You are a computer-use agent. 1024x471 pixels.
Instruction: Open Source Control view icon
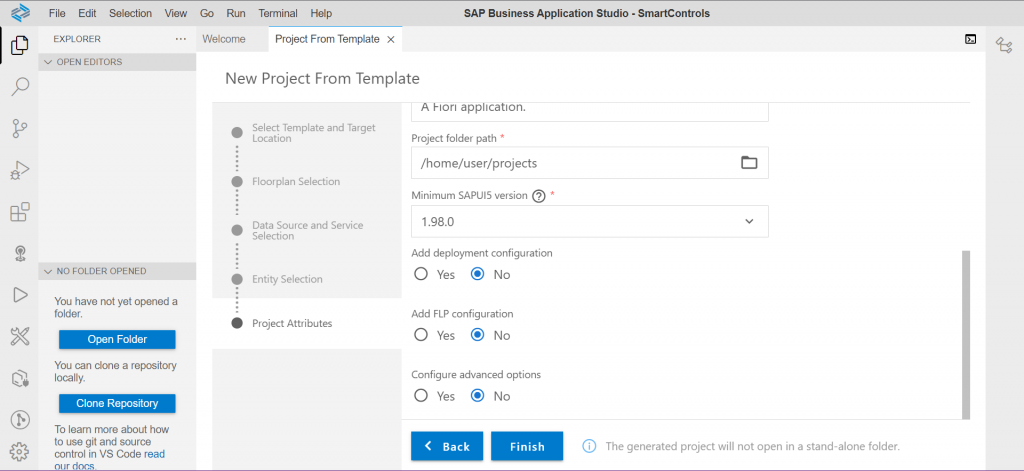(x=20, y=129)
